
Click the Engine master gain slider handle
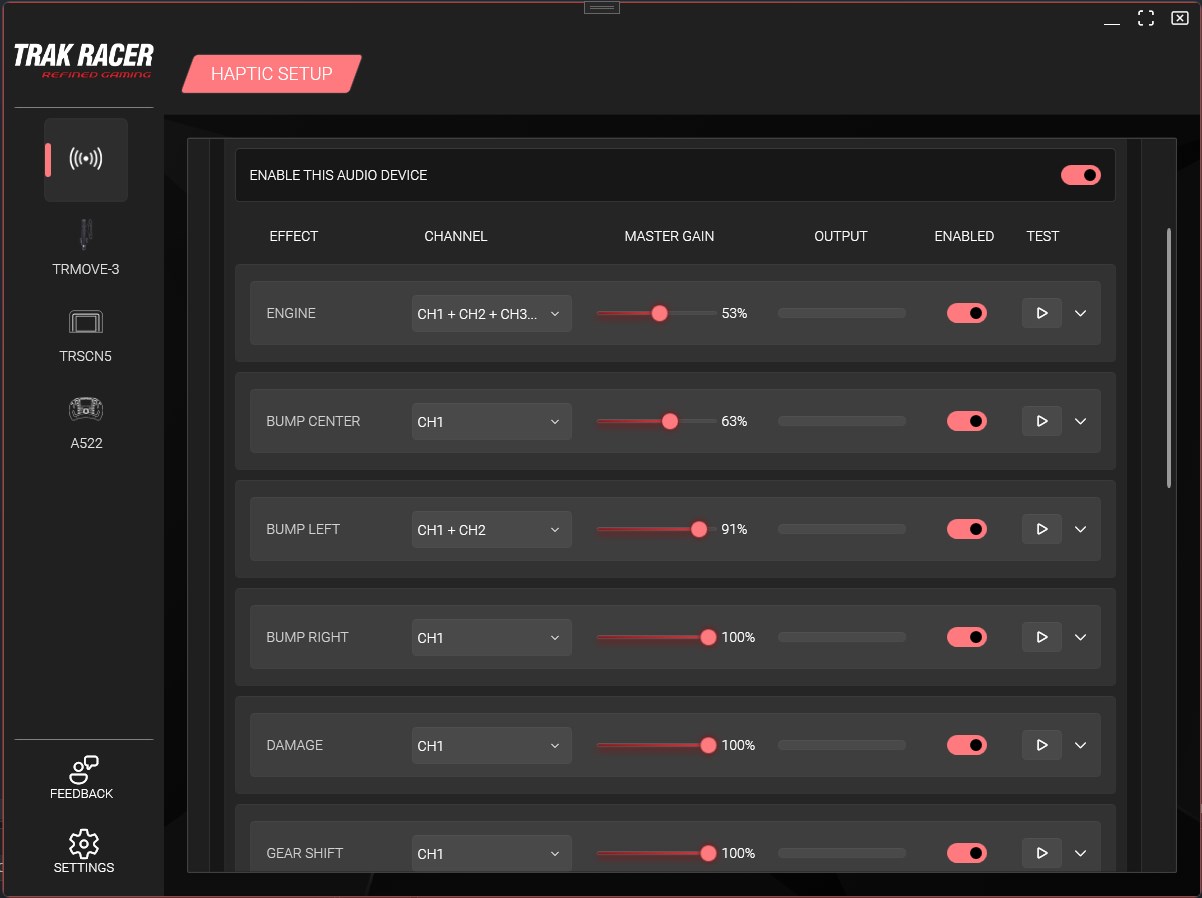[659, 313]
